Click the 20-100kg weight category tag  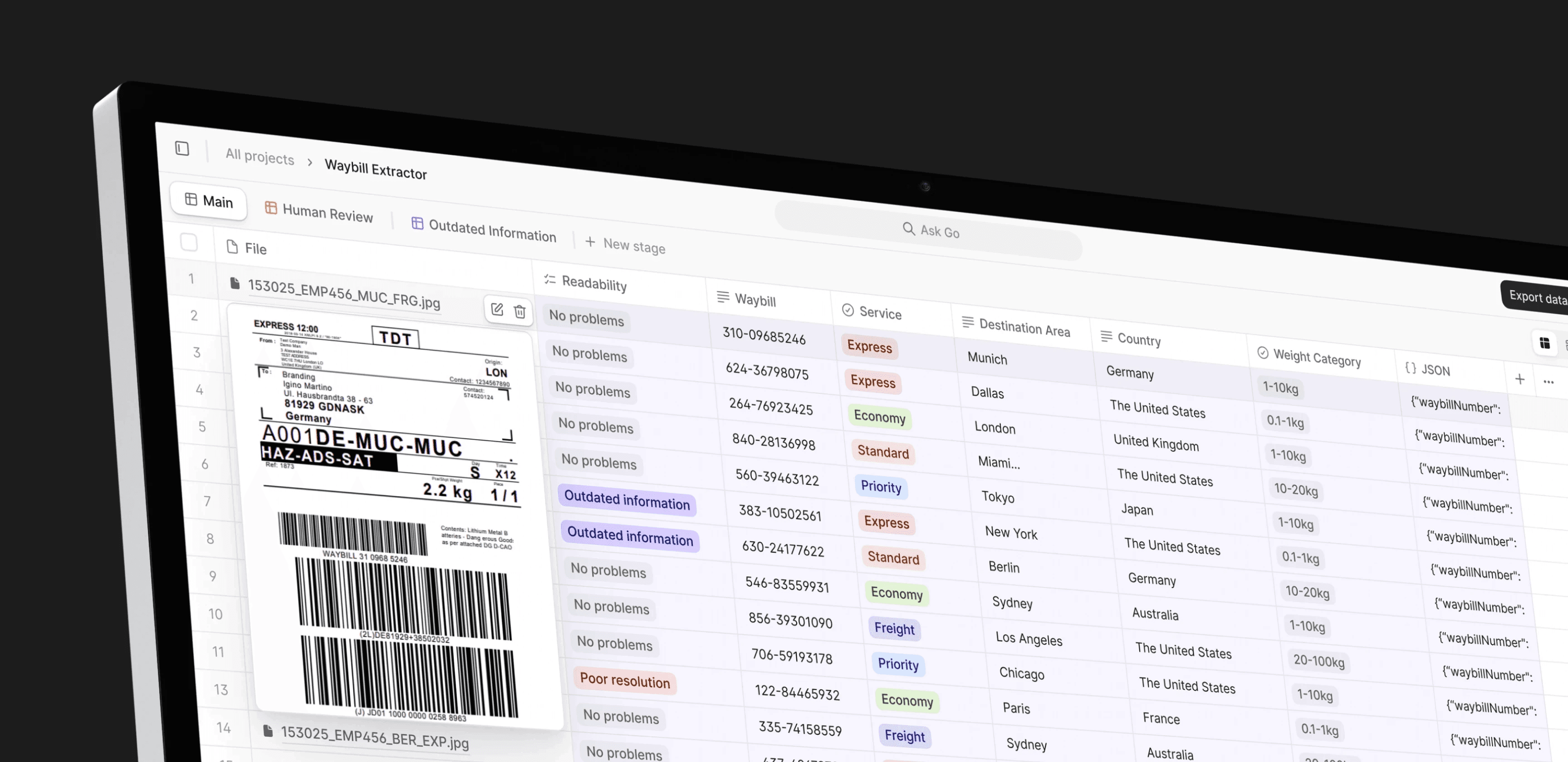[x=1318, y=661]
